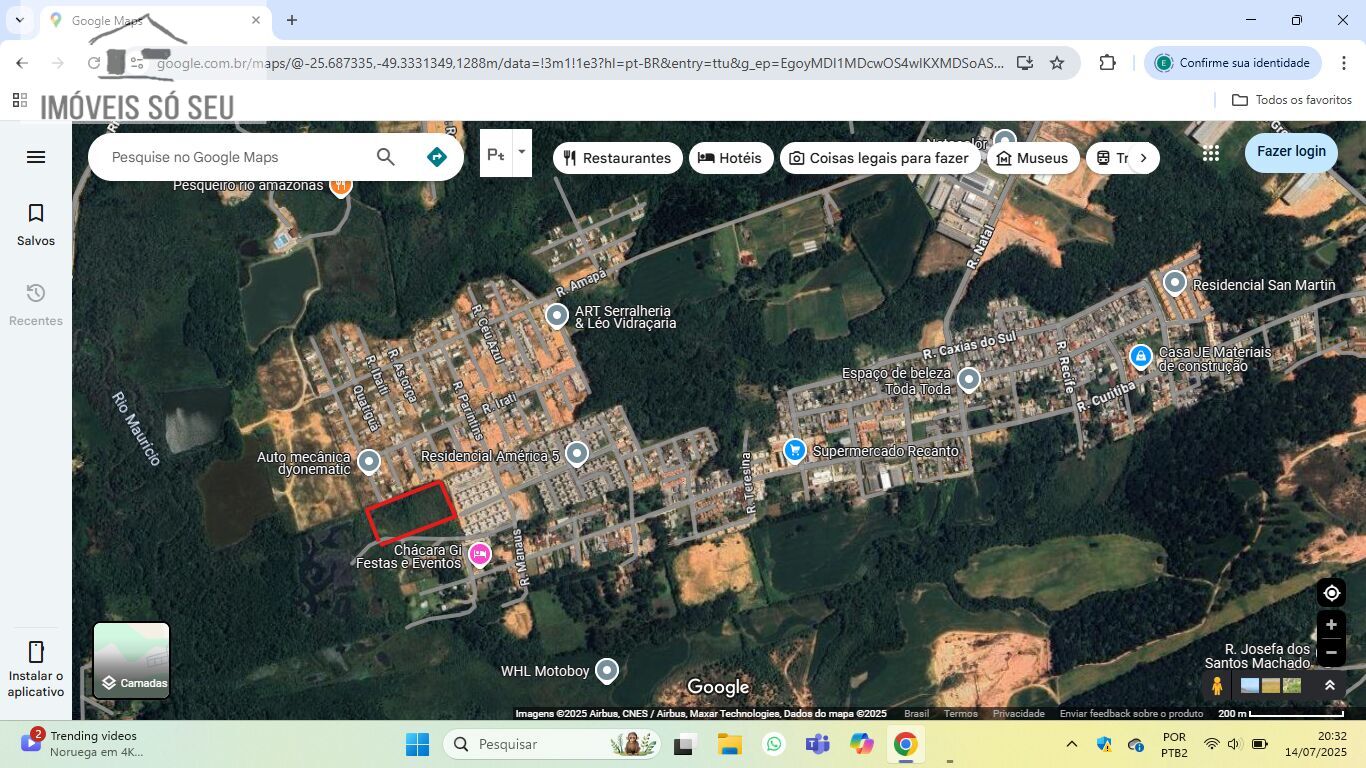Toggle the Camadas layer view thumbnail
Screen dimensions: 1366x768
point(132,660)
